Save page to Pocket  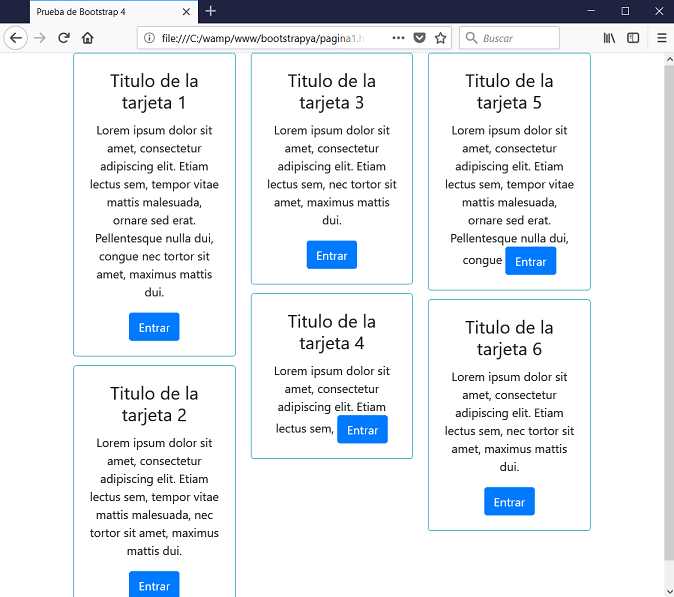click(420, 38)
